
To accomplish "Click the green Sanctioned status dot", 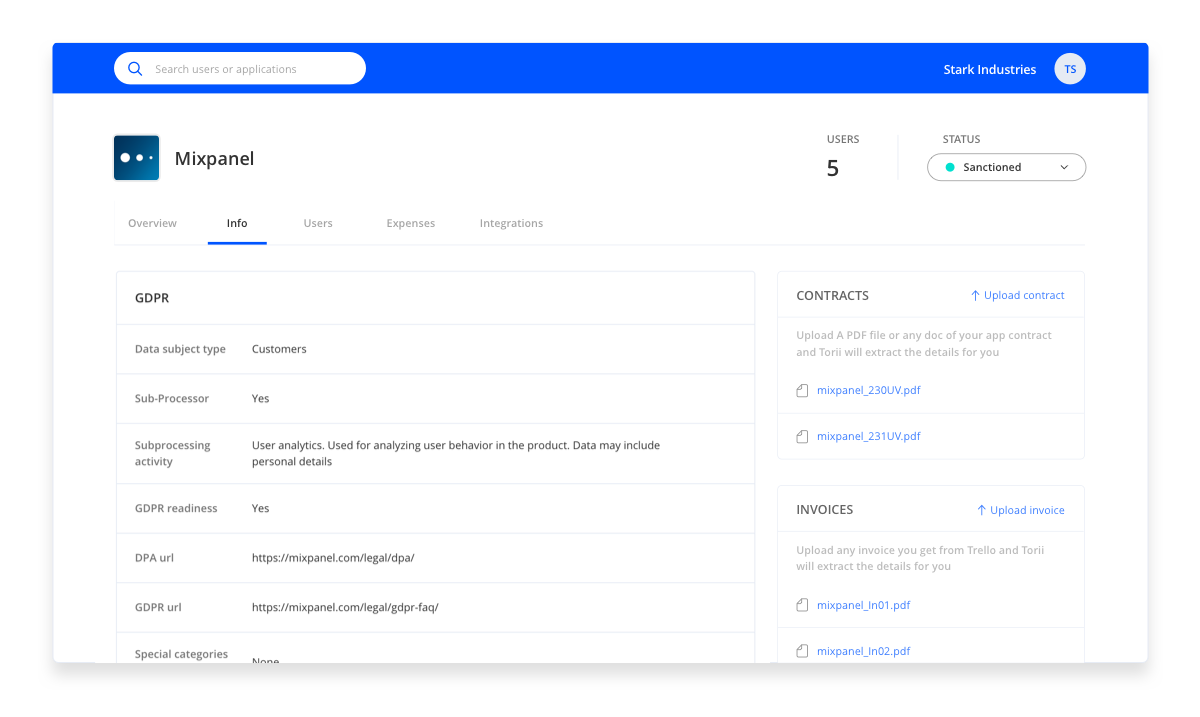I will (950, 167).
